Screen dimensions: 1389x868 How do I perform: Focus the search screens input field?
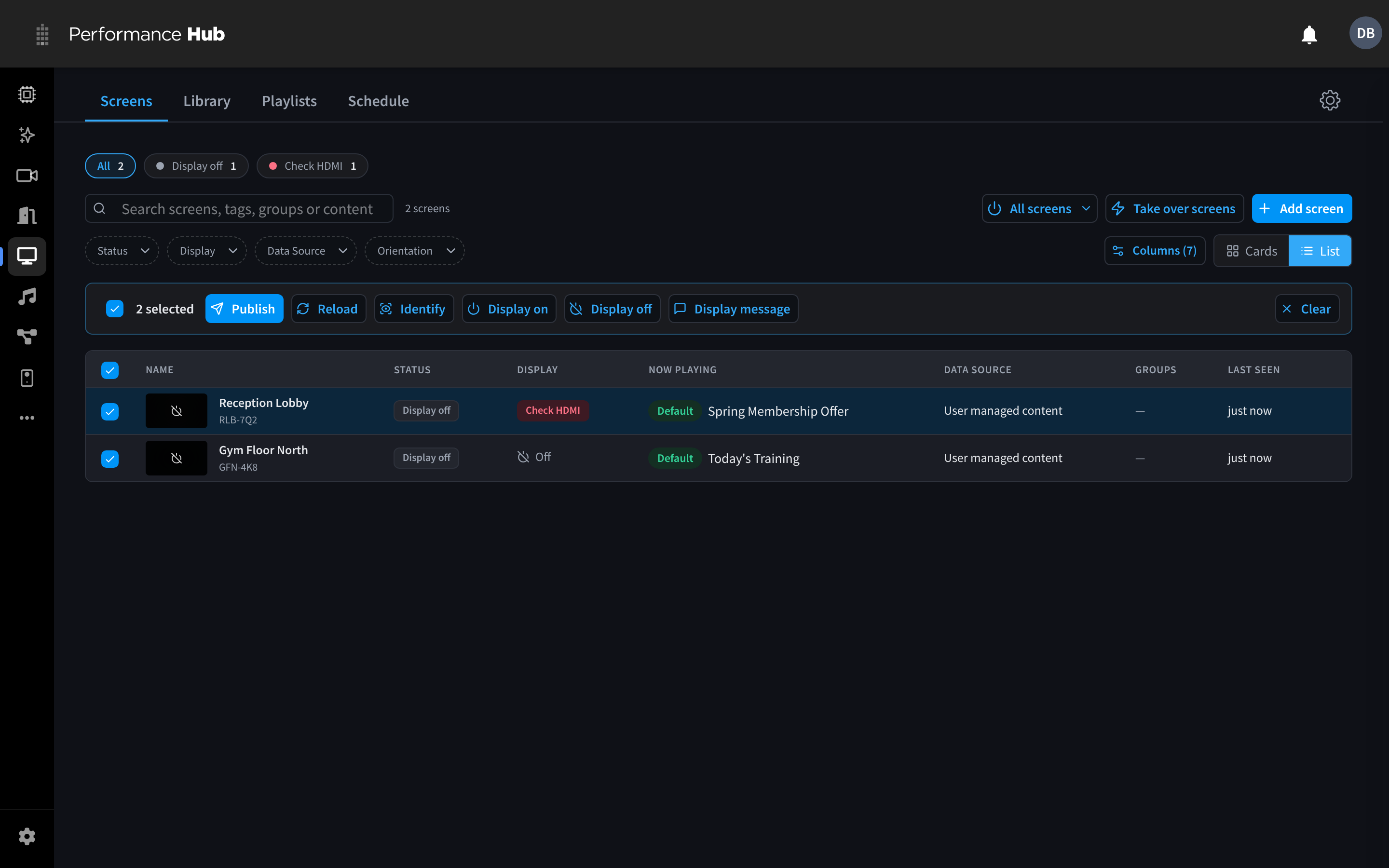click(x=239, y=208)
